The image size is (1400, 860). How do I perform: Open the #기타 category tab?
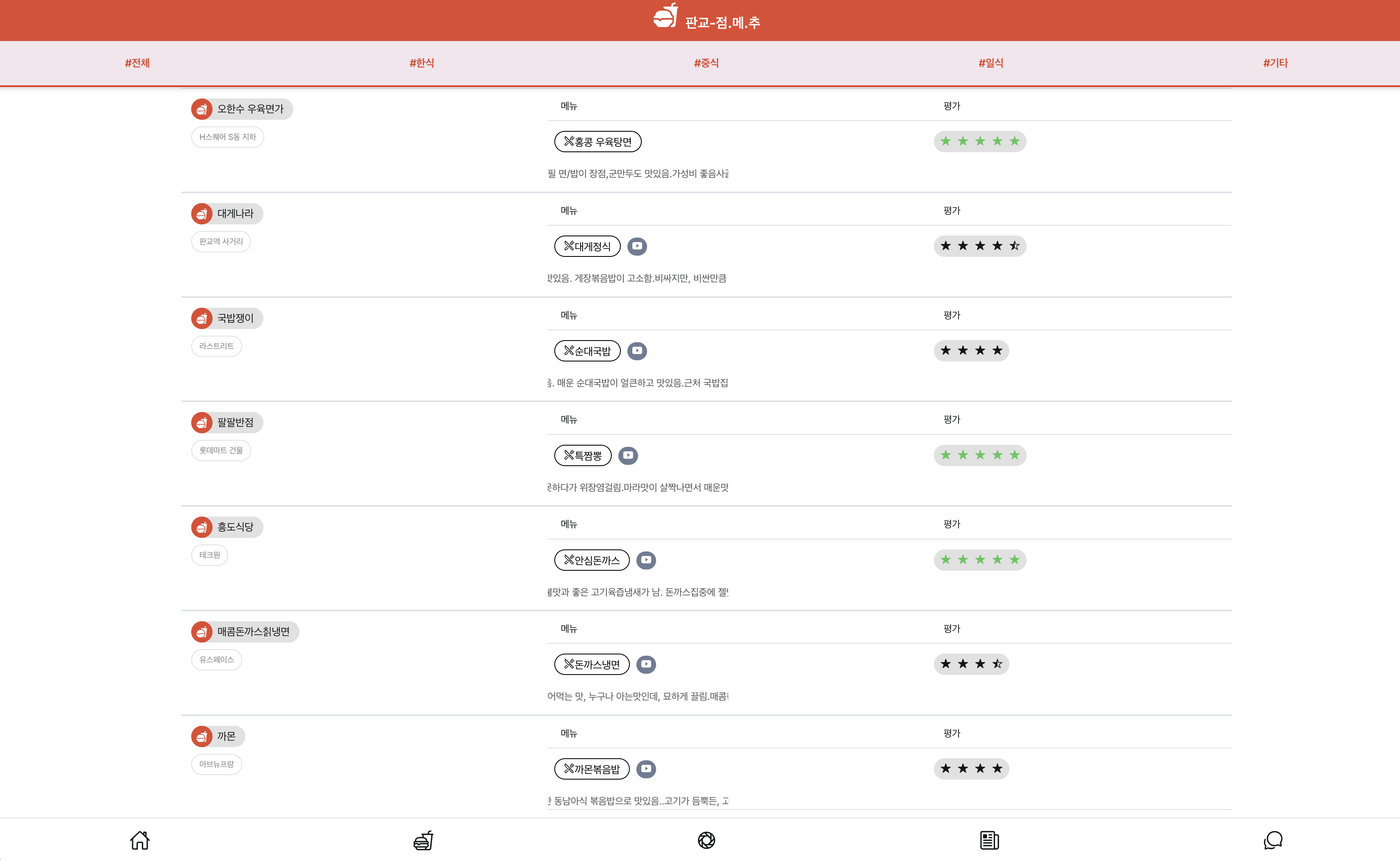pyautogui.click(x=1275, y=63)
